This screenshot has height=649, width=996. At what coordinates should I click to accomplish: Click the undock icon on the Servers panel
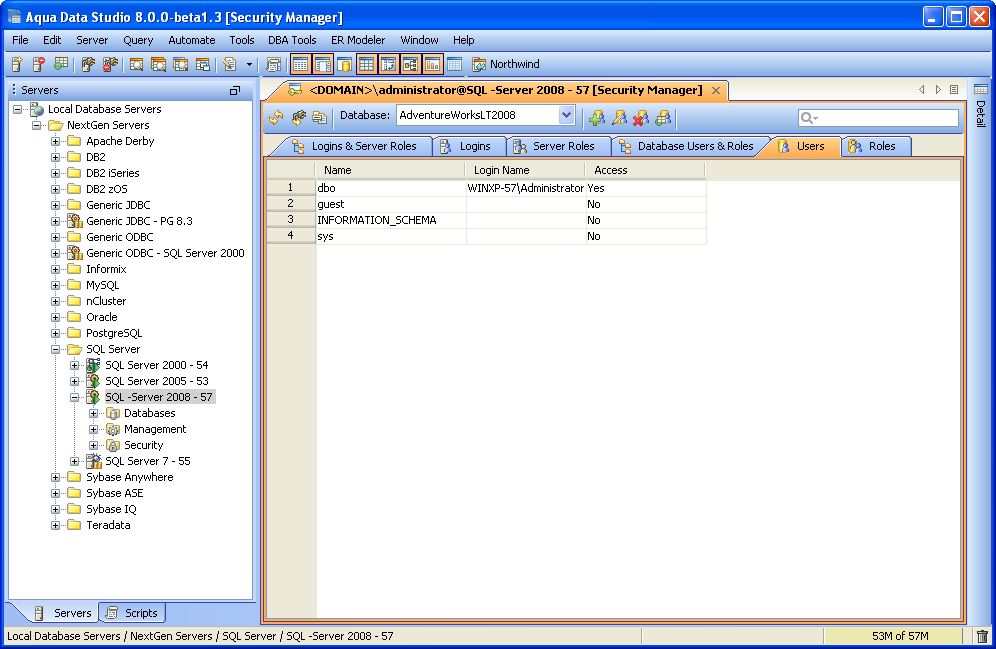[235, 91]
